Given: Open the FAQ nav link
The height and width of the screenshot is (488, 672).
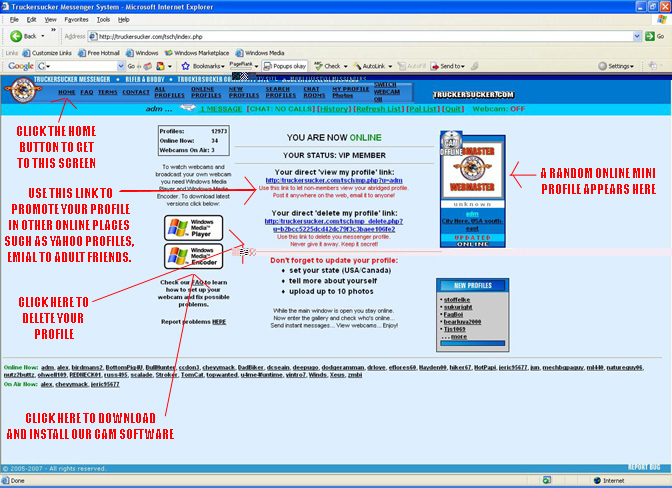Looking at the screenshot, I should point(87,92).
